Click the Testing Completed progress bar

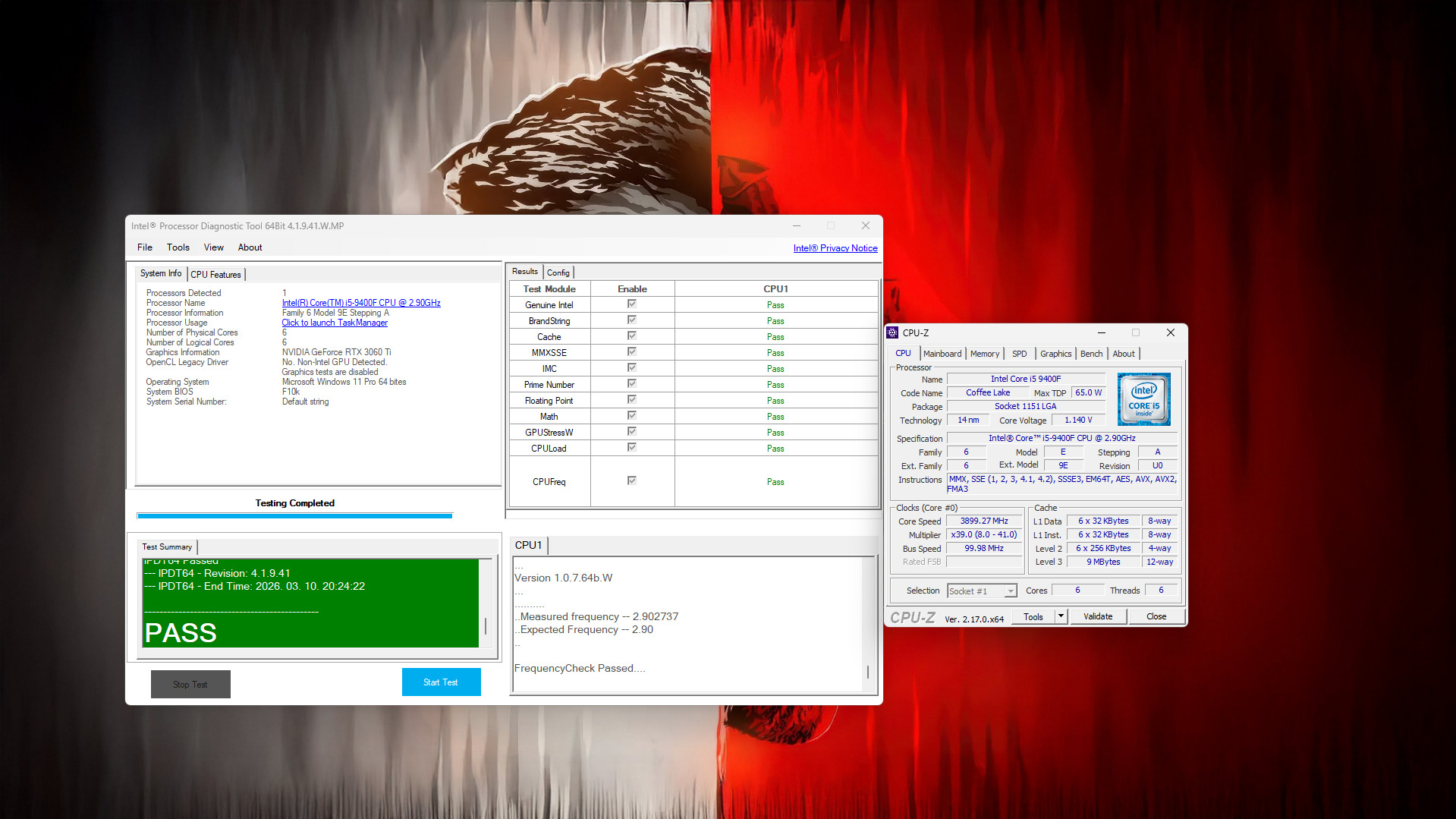[294, 515]
